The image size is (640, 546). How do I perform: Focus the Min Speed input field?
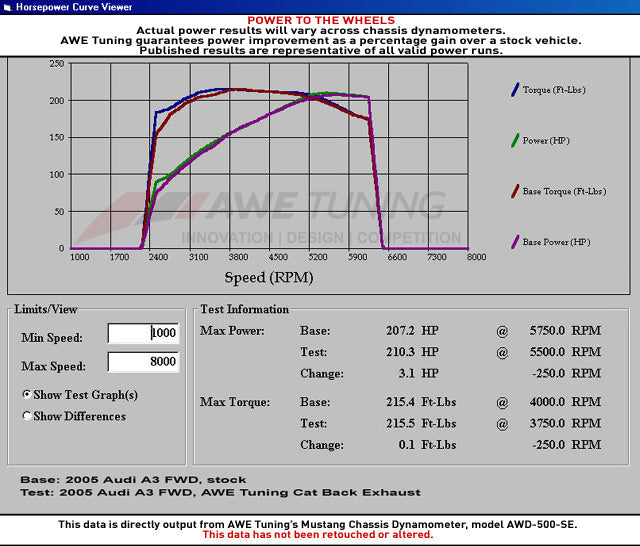pos(143,334)
